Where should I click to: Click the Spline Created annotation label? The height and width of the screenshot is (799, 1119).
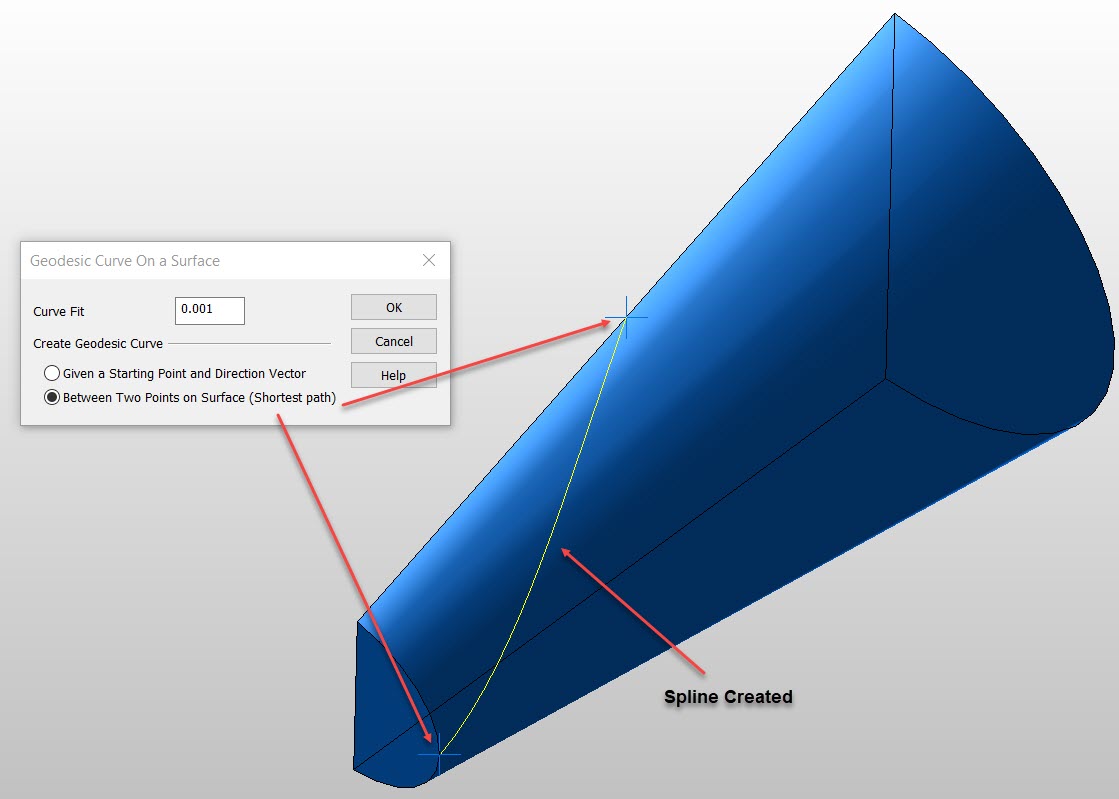[x=727, y=697]
